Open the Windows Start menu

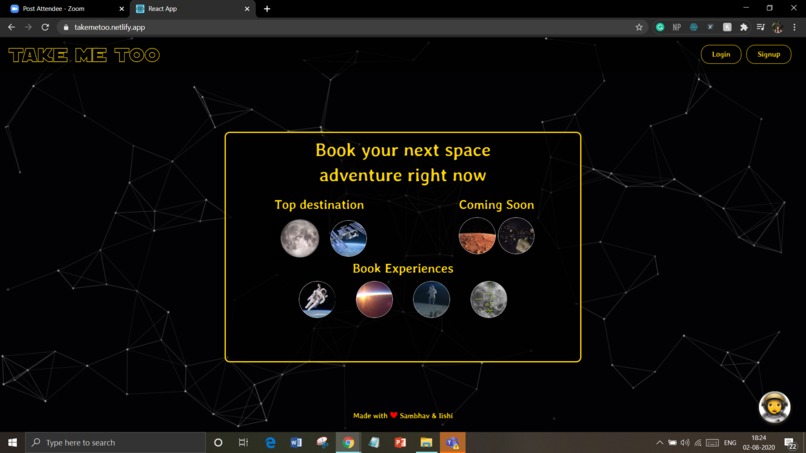pos(12,442)
